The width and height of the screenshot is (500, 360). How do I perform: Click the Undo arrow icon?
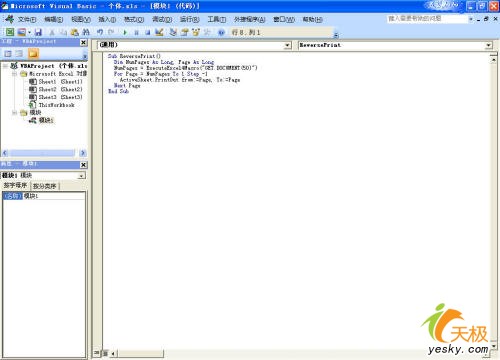click(100, 32)
